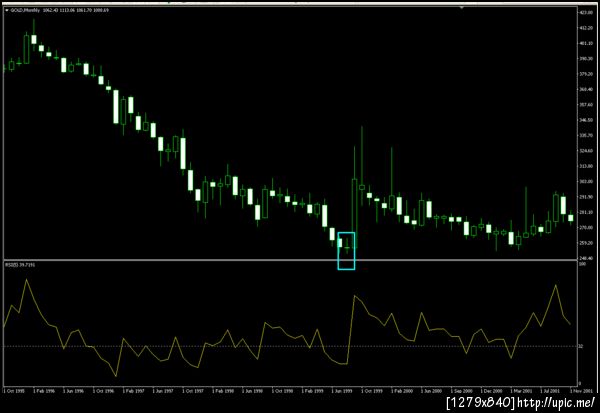600x413 pixels.
Task: Click the 1 Feb 1998 date label
Action: click(223, 391)
